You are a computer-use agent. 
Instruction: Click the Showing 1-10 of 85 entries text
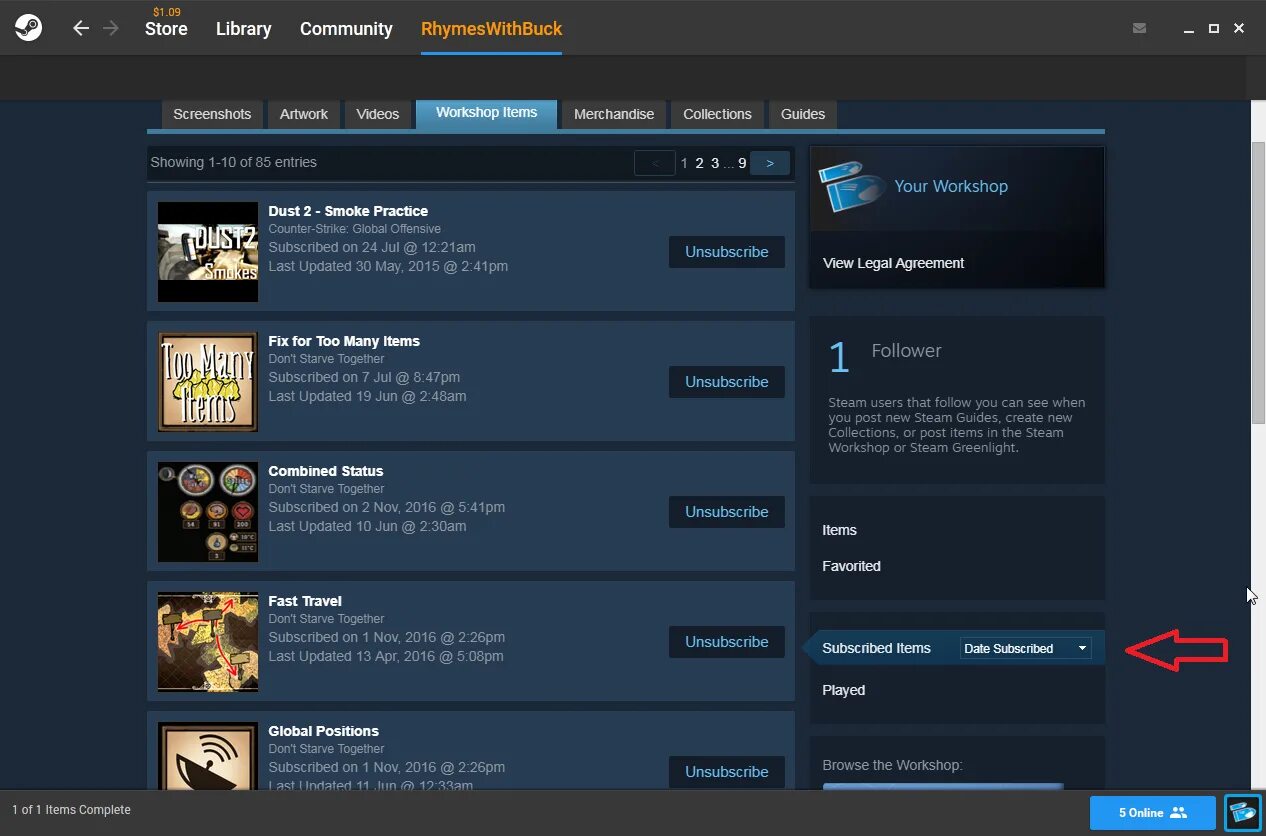point(233,162)
